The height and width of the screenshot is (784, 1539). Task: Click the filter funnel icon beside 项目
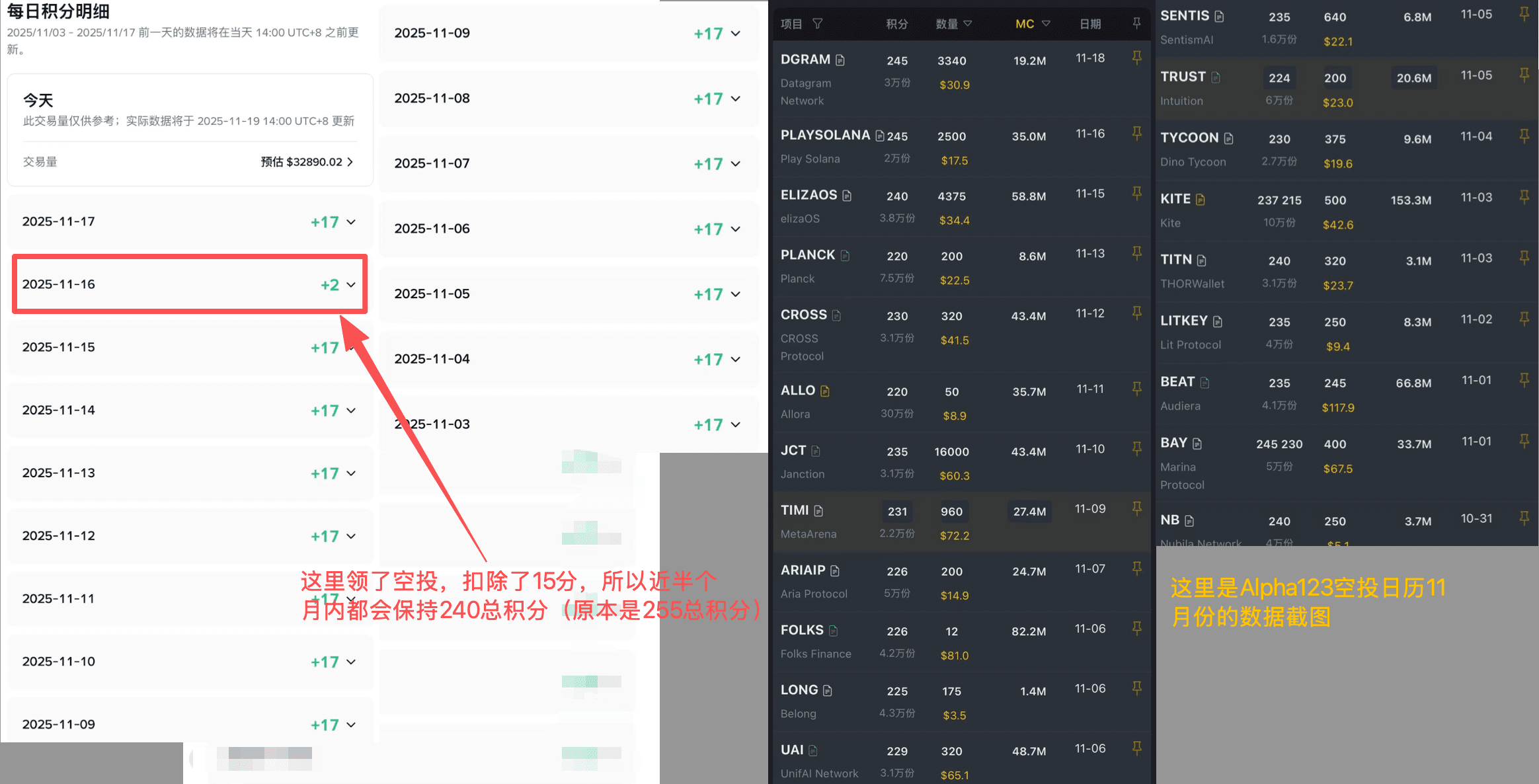(818, 24)
